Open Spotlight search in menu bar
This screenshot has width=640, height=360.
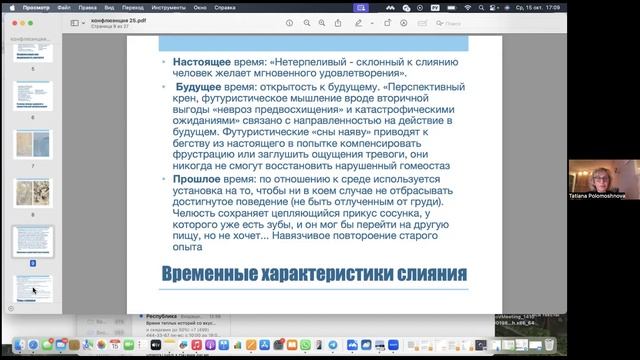[481, 7]
